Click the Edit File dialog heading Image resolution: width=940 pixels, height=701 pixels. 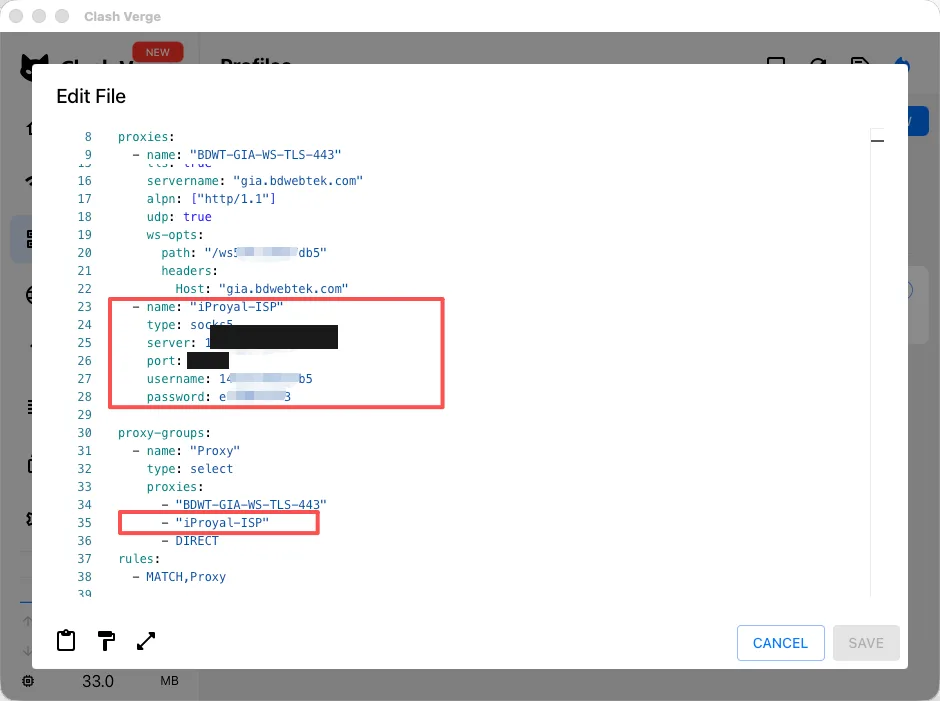tap(91, 96)
